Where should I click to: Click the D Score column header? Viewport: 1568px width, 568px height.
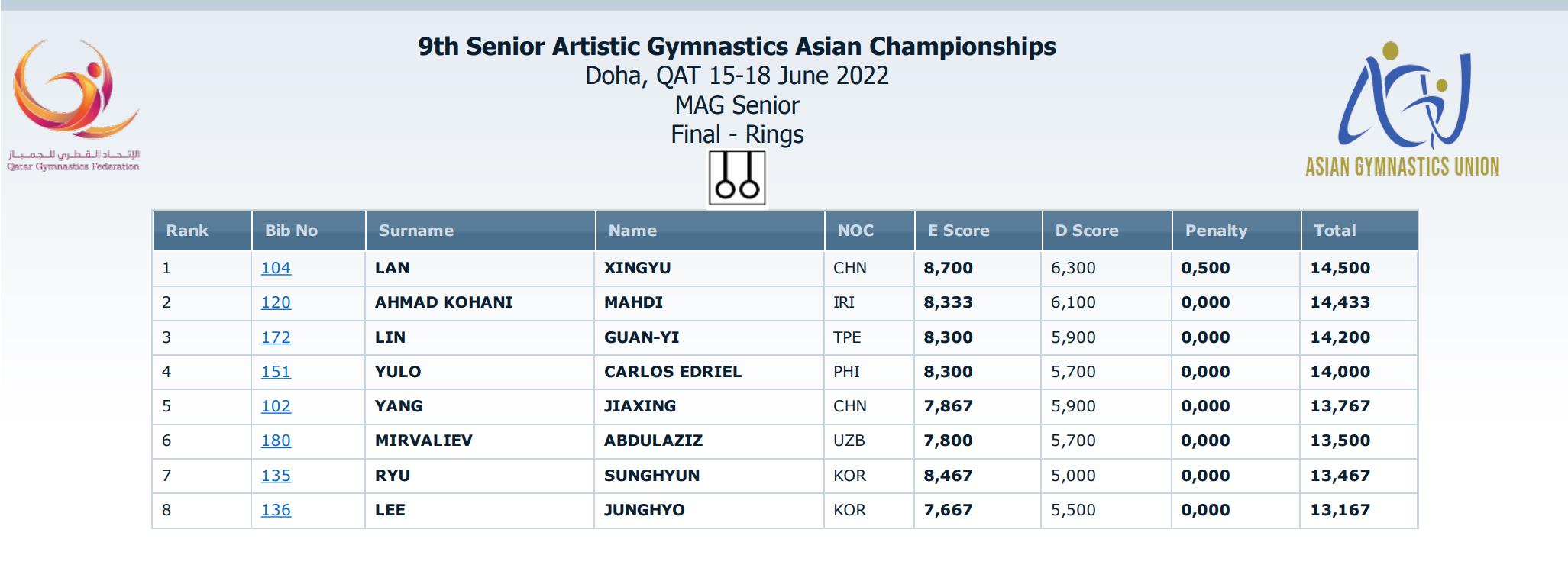pyautogui.click(x=1087, y=231)
